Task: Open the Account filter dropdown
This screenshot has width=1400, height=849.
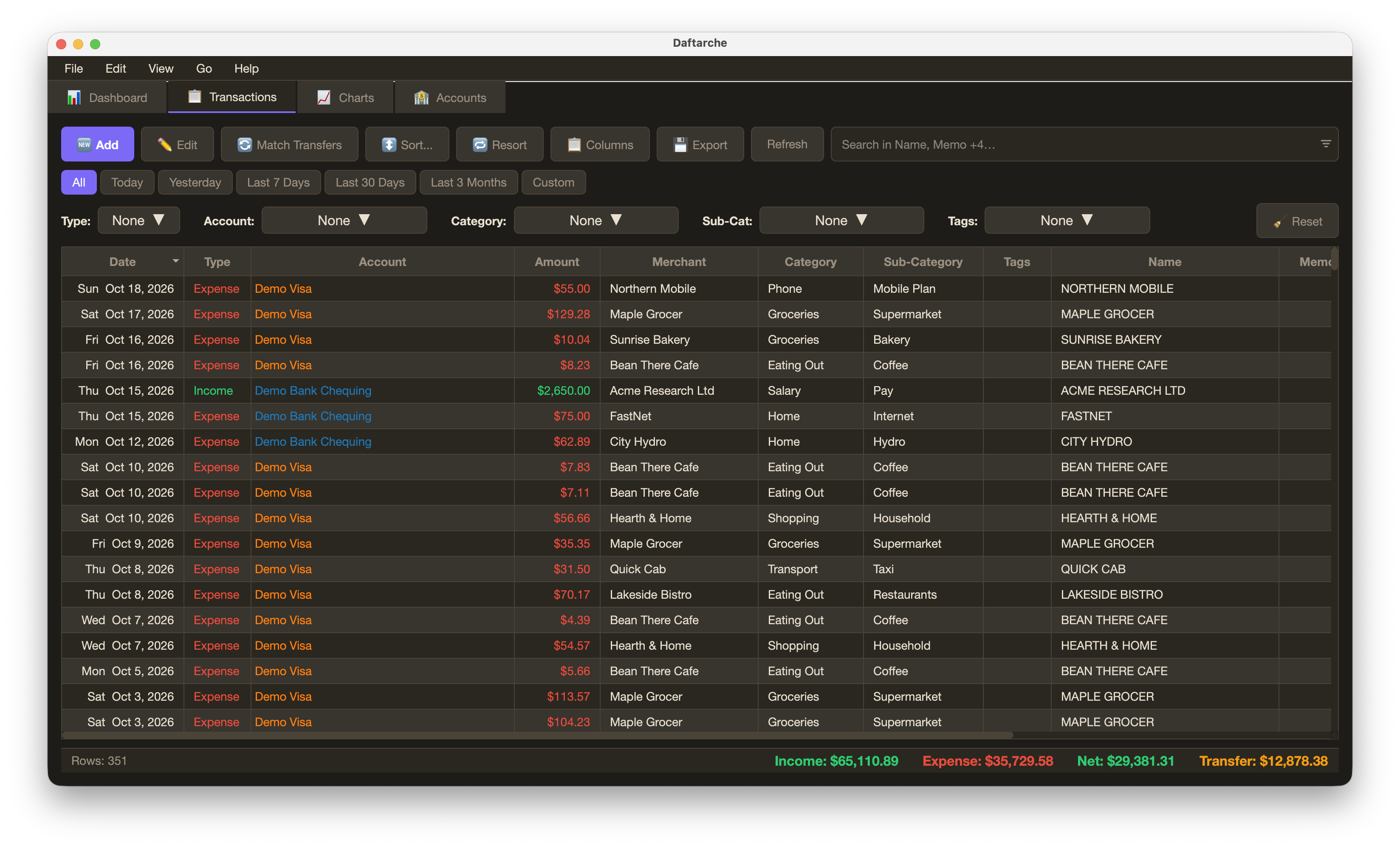Action: (344, 221)
